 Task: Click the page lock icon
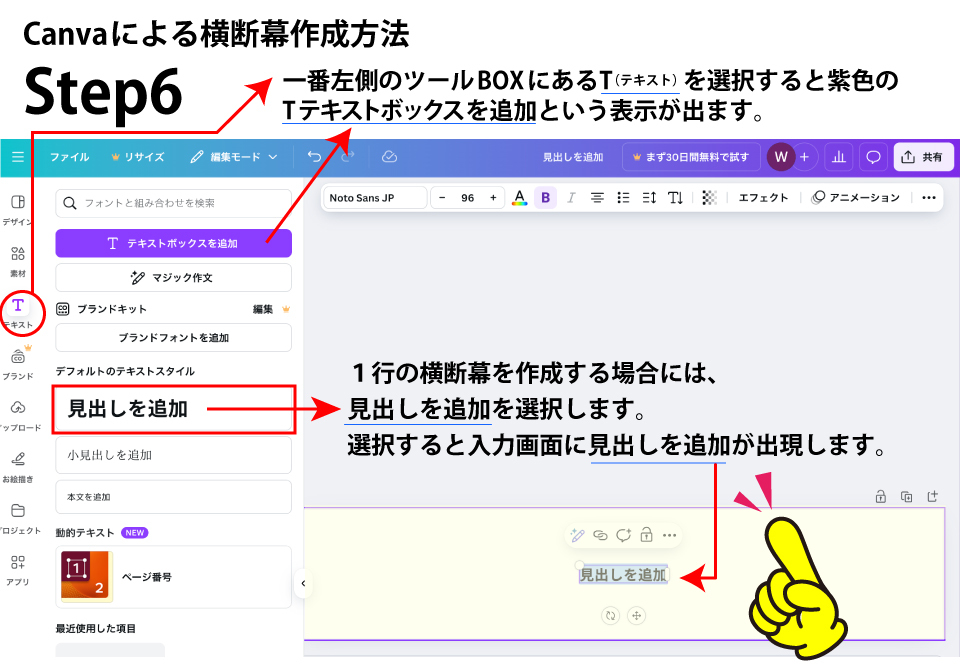point(880,497)
